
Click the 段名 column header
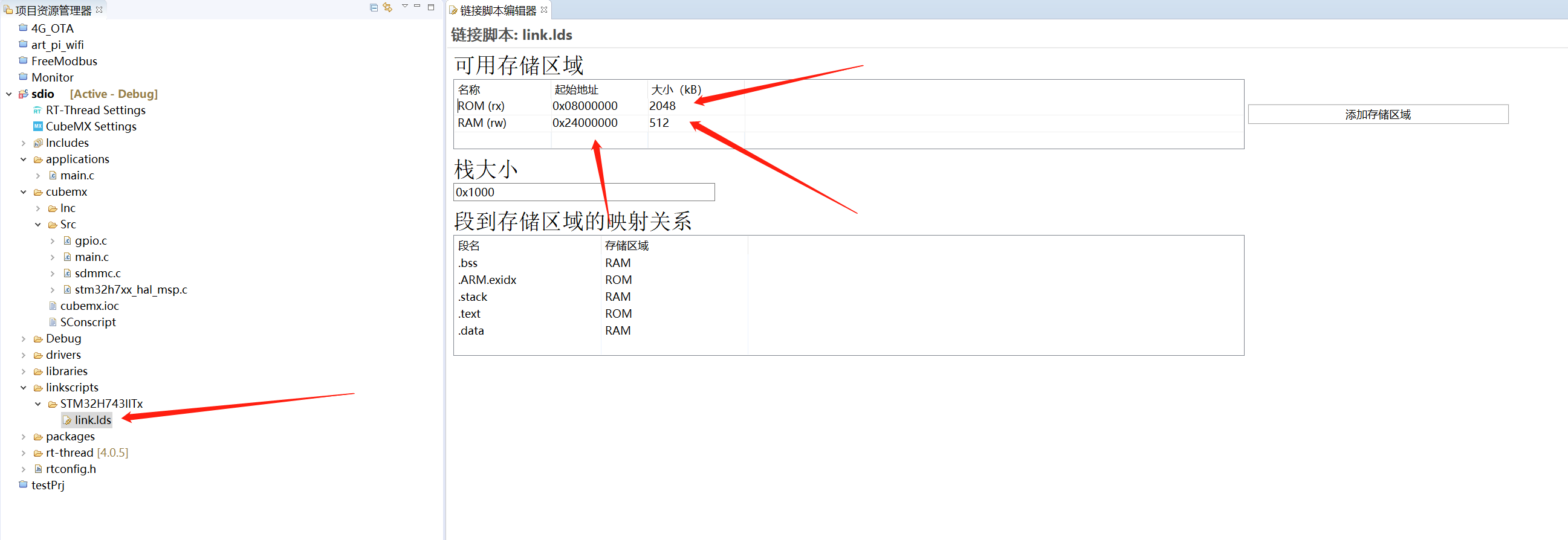coord(469,246)
